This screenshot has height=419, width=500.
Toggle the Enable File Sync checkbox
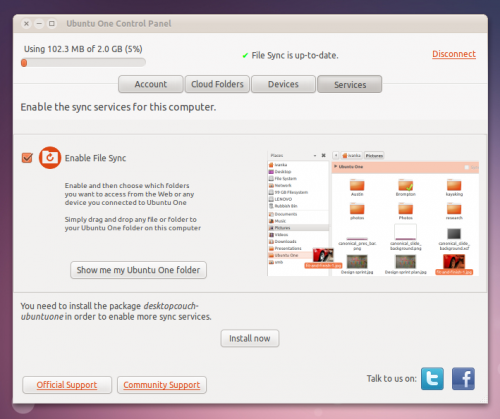[x=27, y=158]
